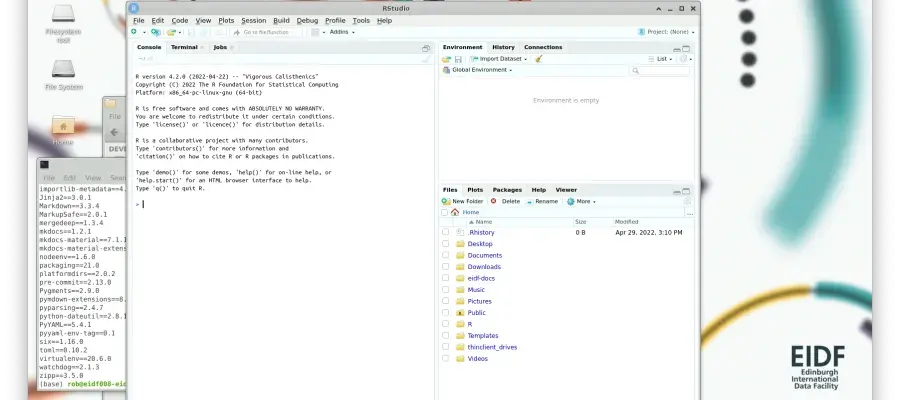
Task: Tick the Desktop folder checkbox
Action: (x=445, y=244)
